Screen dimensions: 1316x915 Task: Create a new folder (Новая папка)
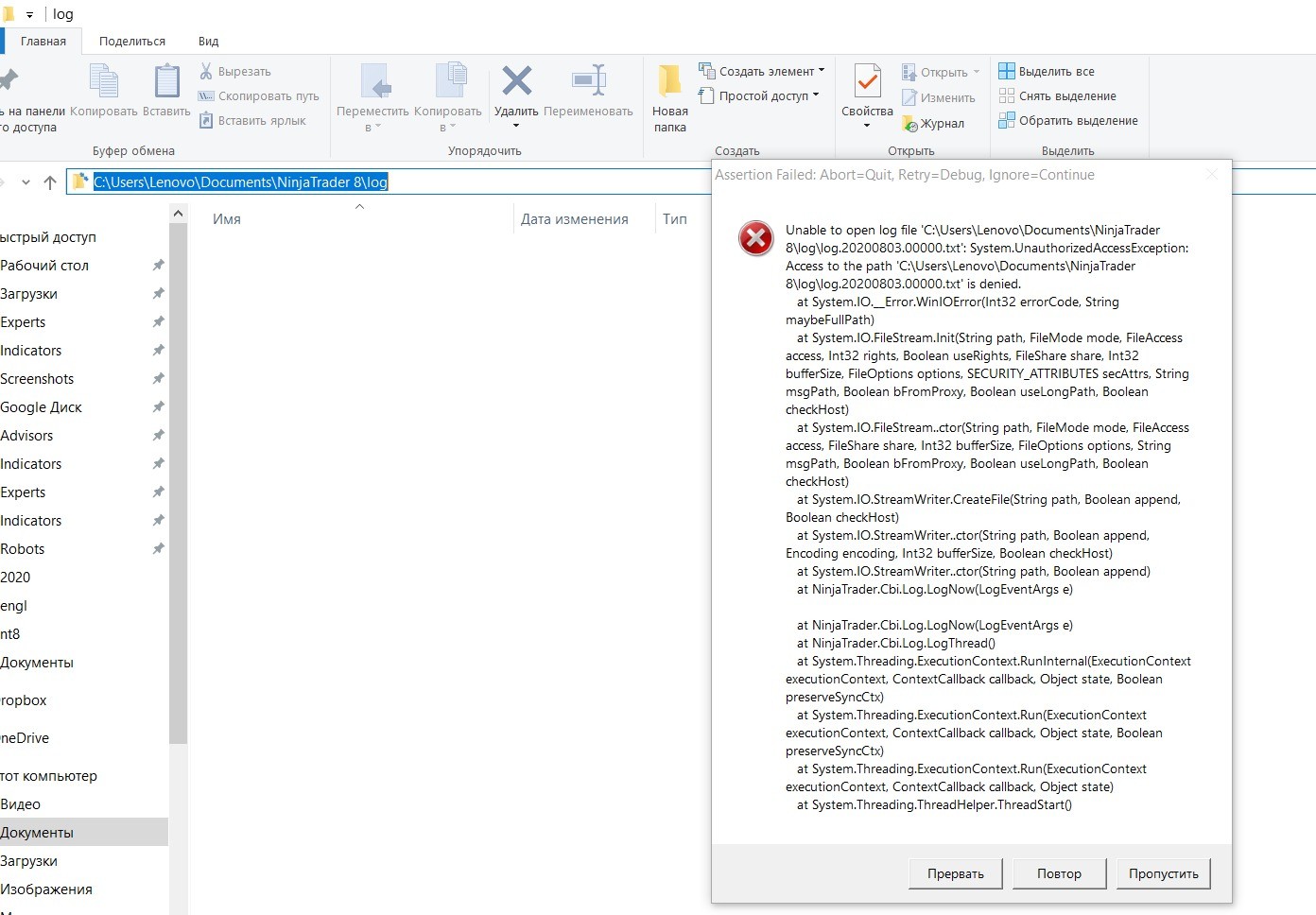coord(670,97)
